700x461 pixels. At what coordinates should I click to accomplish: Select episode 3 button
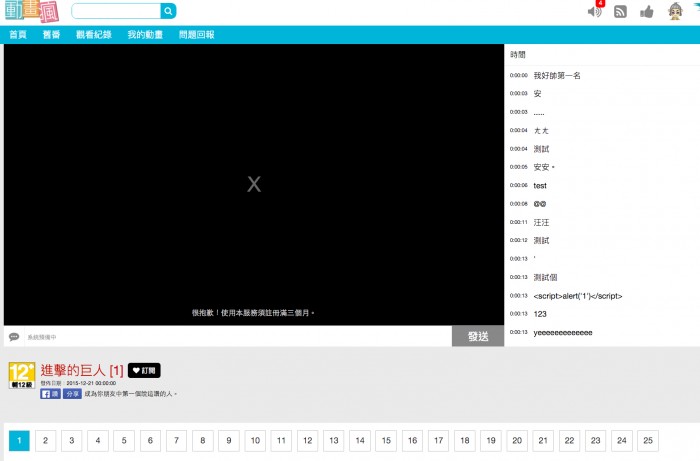71,441
